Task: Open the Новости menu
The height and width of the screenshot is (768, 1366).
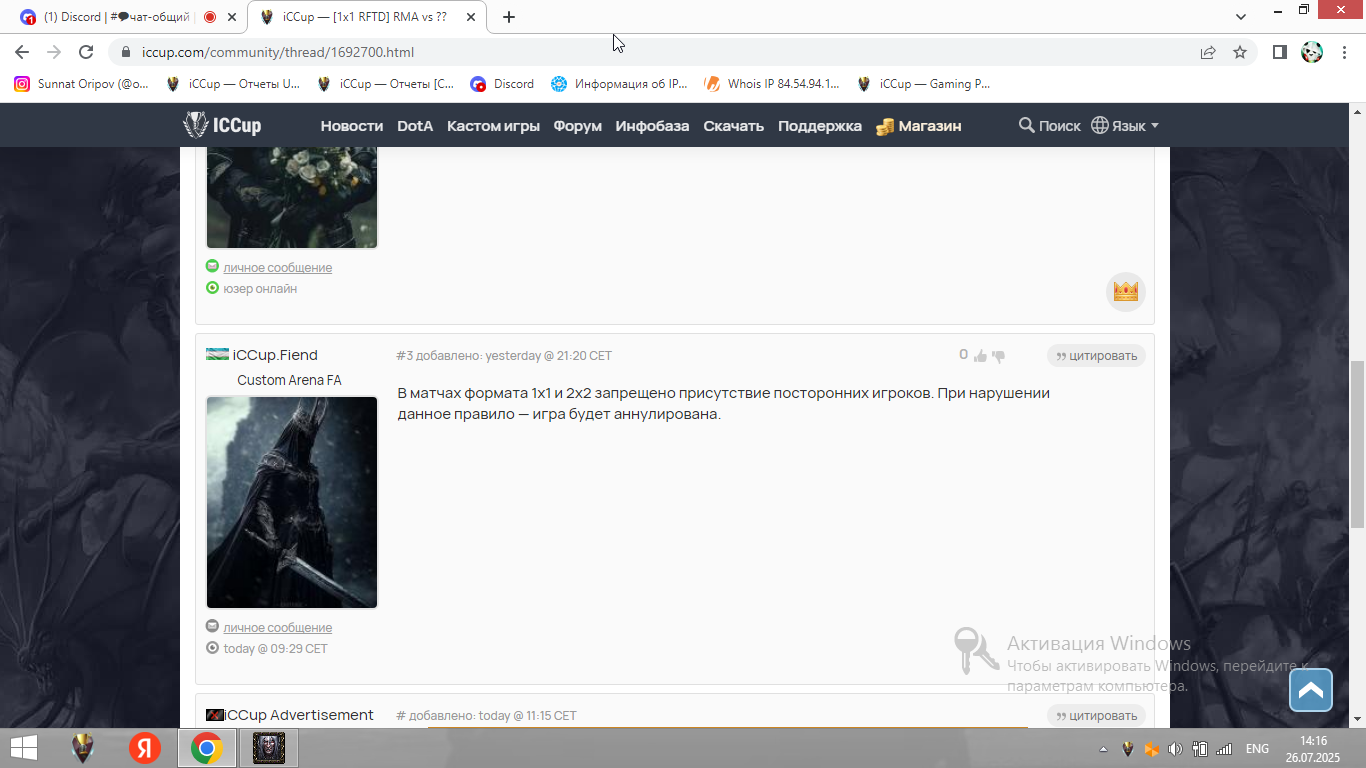Action: pyautogui.click(x=352, y=126)
